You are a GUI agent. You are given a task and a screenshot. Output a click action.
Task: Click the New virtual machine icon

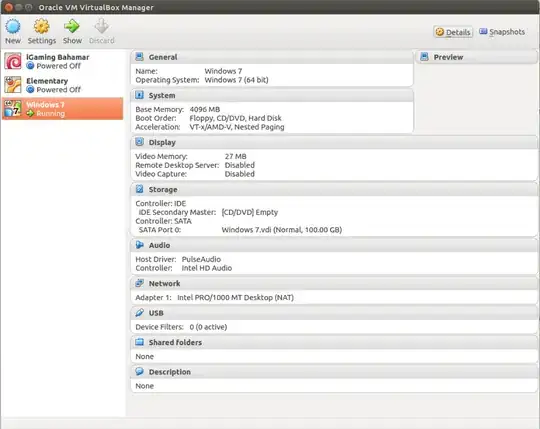(13, 26)
